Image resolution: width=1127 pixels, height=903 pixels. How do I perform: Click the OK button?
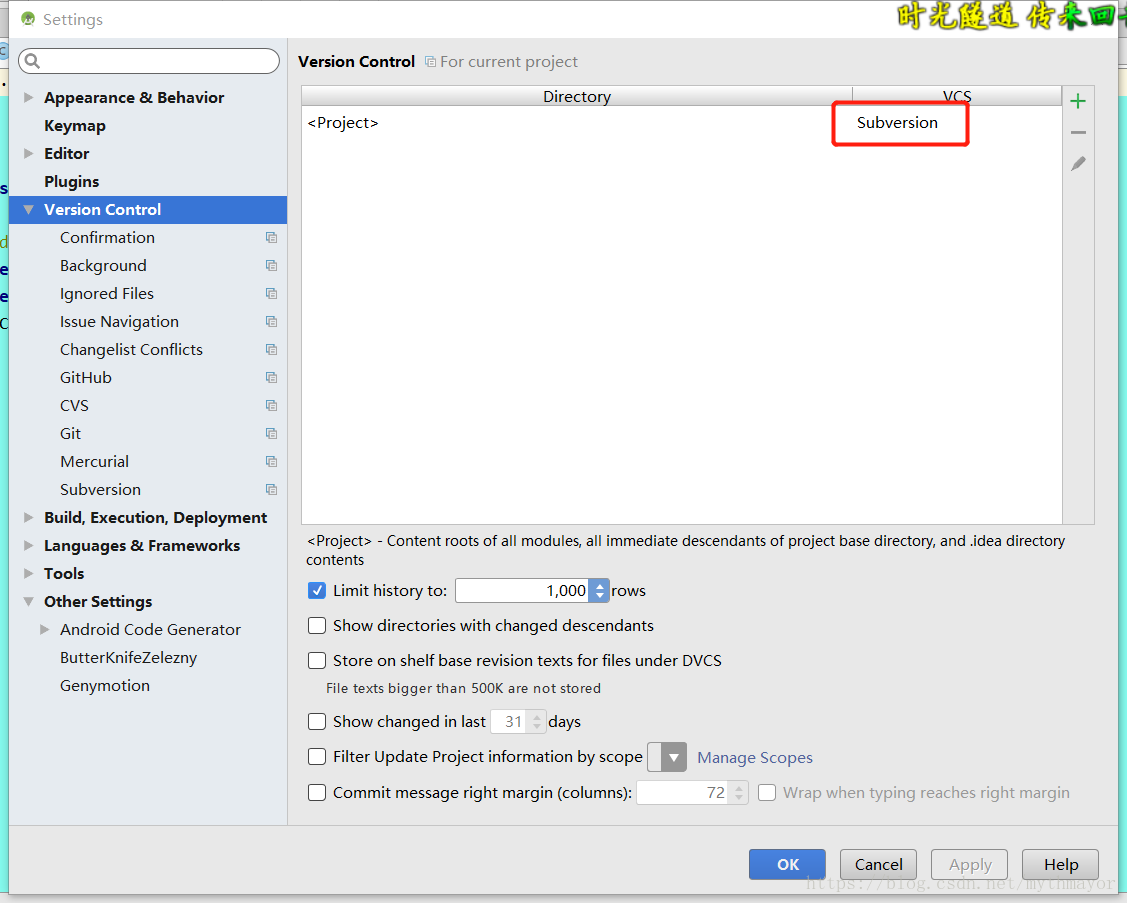pos(787,864)
